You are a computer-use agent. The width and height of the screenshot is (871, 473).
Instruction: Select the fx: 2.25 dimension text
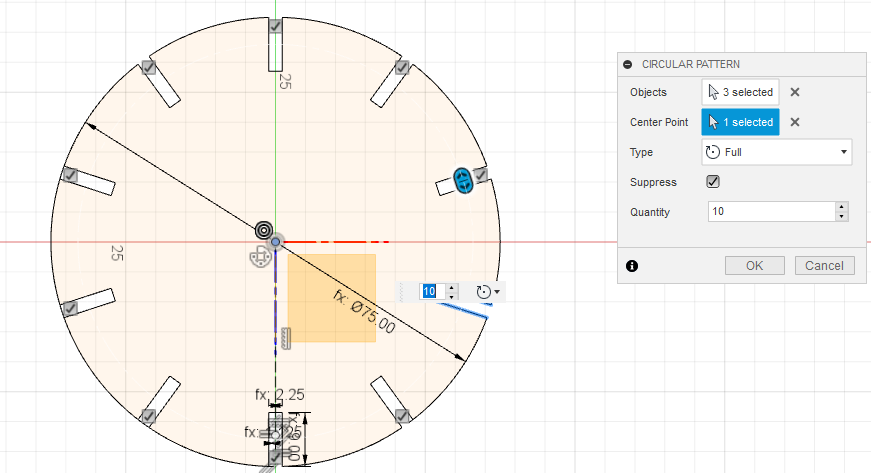point(280,395)
